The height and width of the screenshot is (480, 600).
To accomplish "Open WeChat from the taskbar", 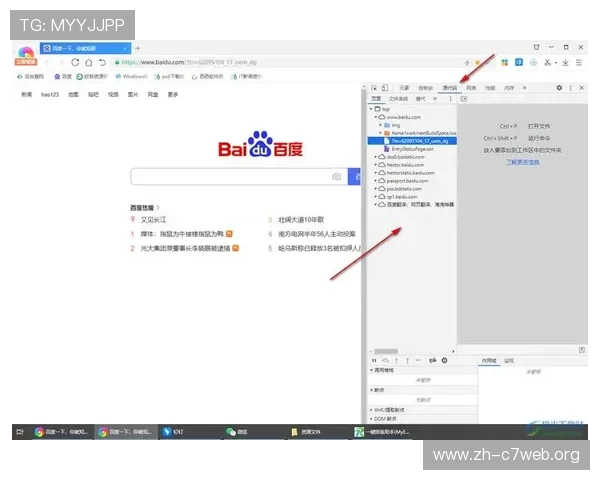I will coord(237,432).
